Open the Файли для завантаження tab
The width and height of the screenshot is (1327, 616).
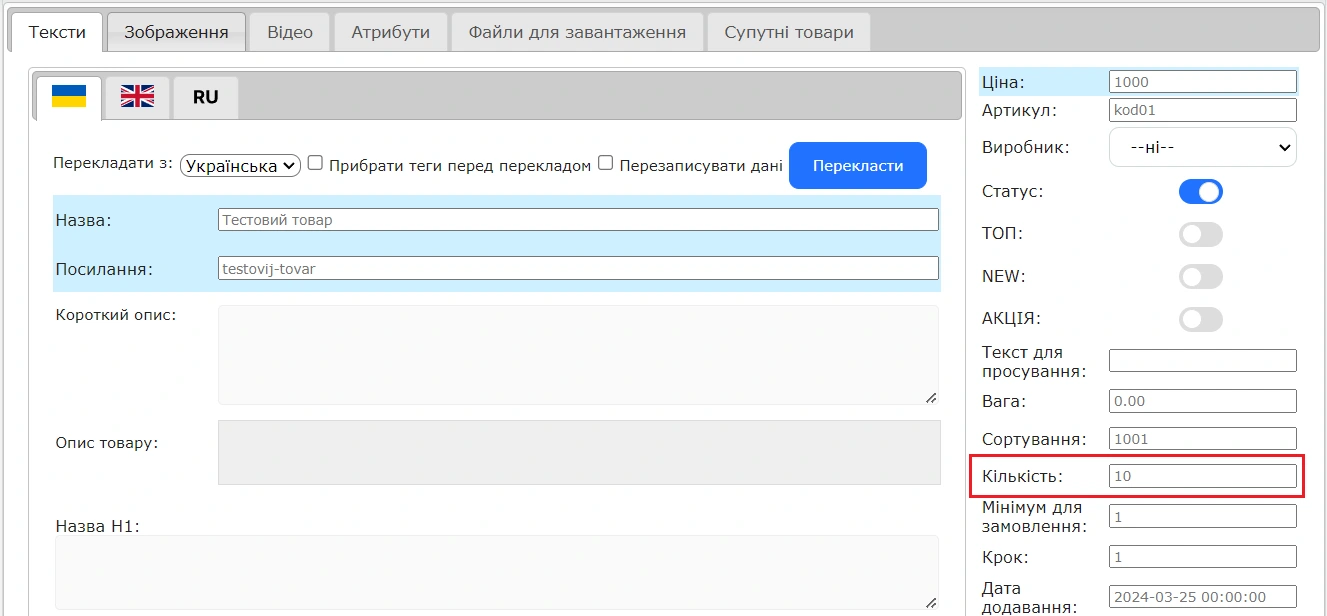(577, 32)
